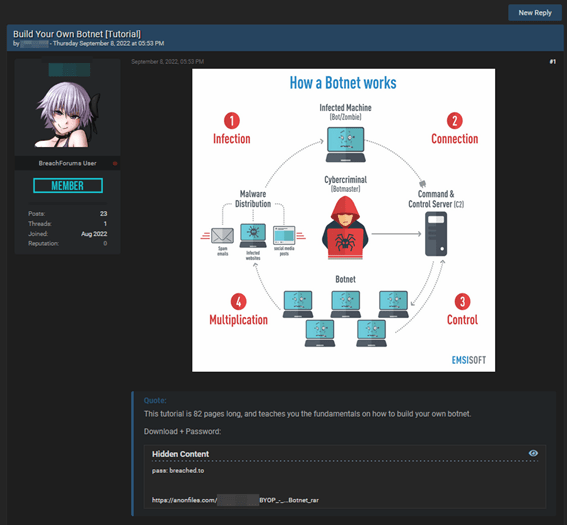Click the red offline status dot
This screenshot has width=567, height=525.
pos(115,163)
